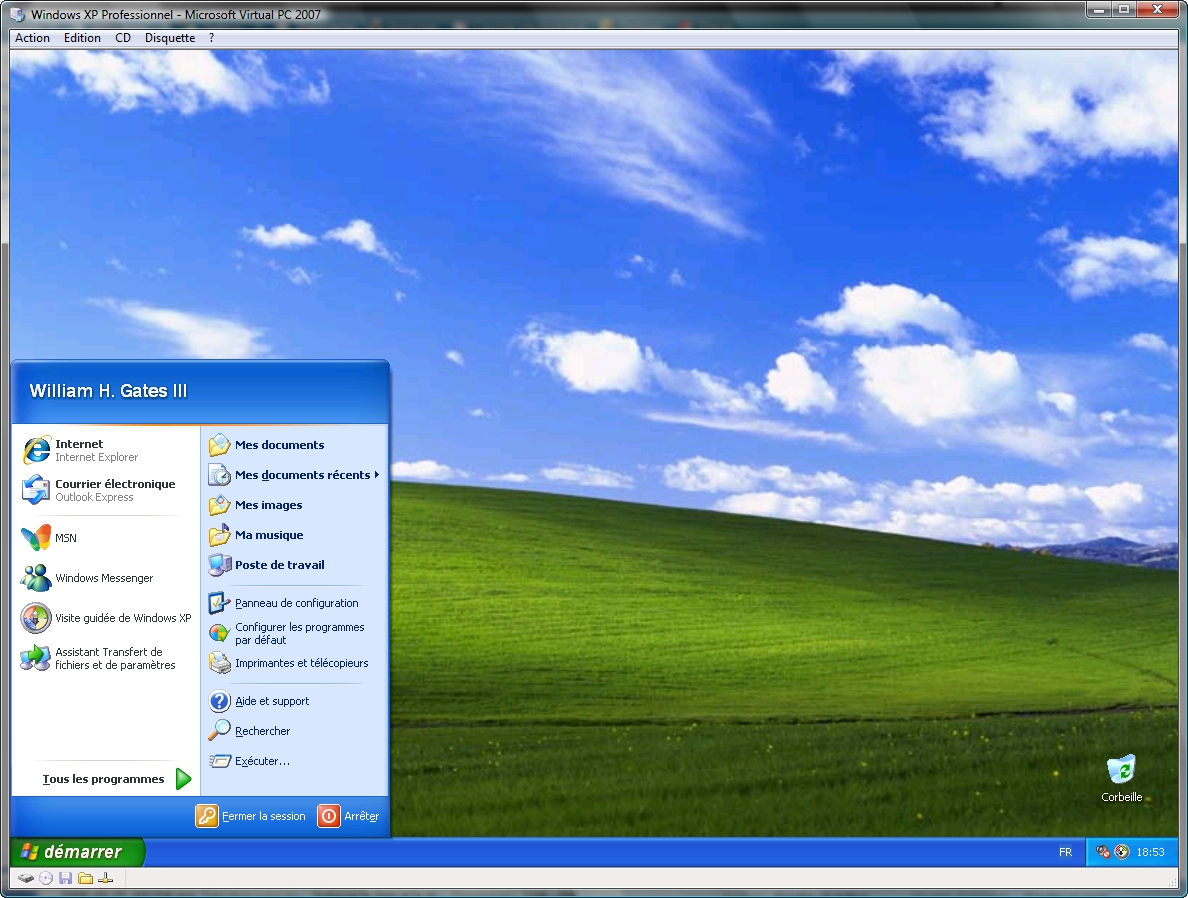Launch Assistant Transfert de fichiers et de paramètres

pos(104,658)
